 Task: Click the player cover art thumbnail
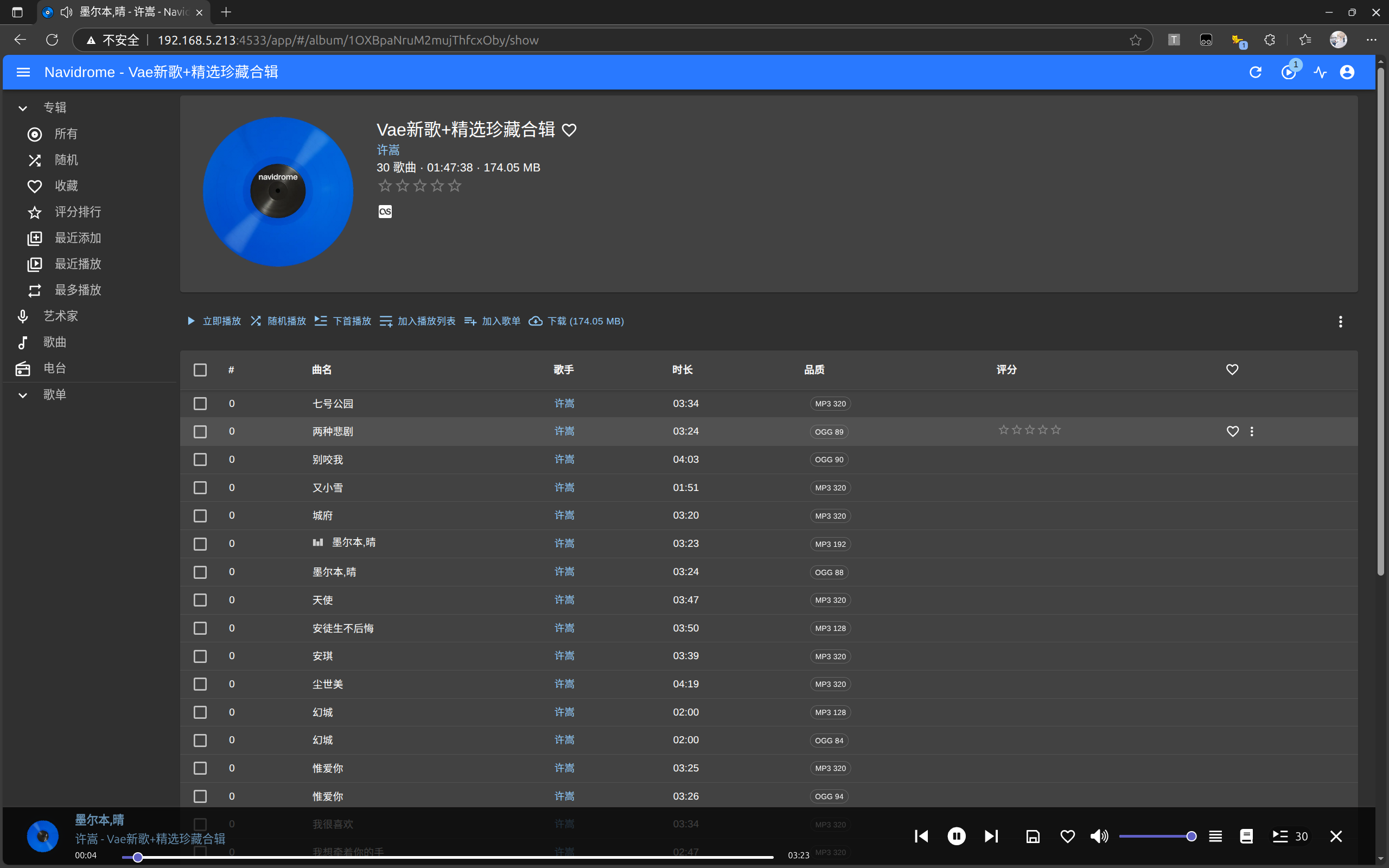click(x=42, y=837)
